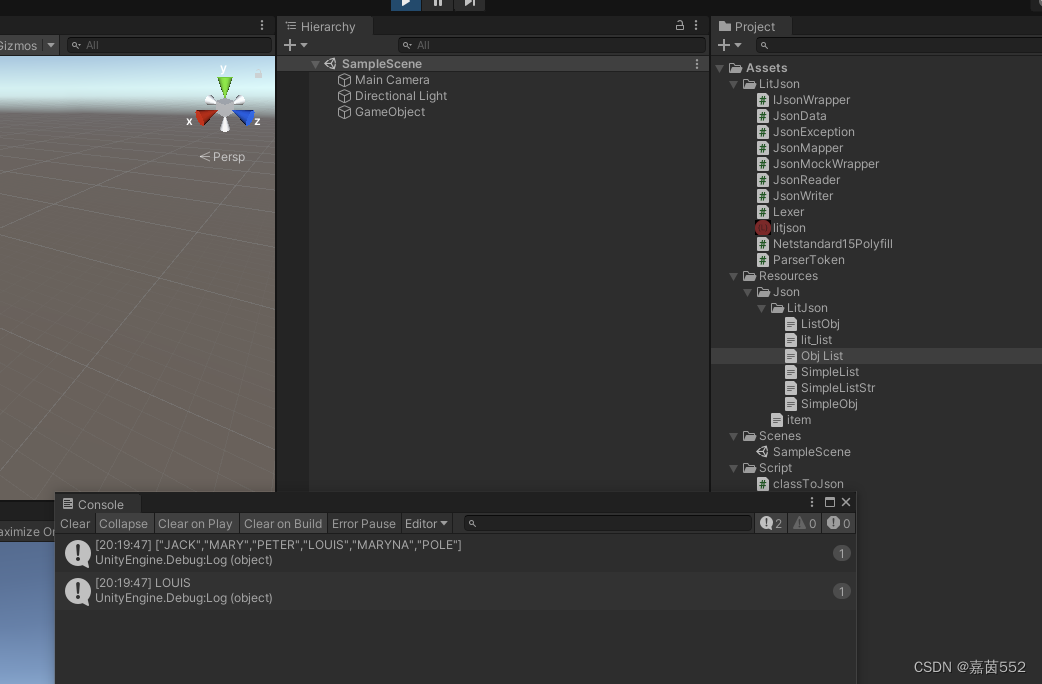Viewport: 1042px width, 684px height.
Task: Collapse the Json folder under Resources
Action: tap(748, 292)
